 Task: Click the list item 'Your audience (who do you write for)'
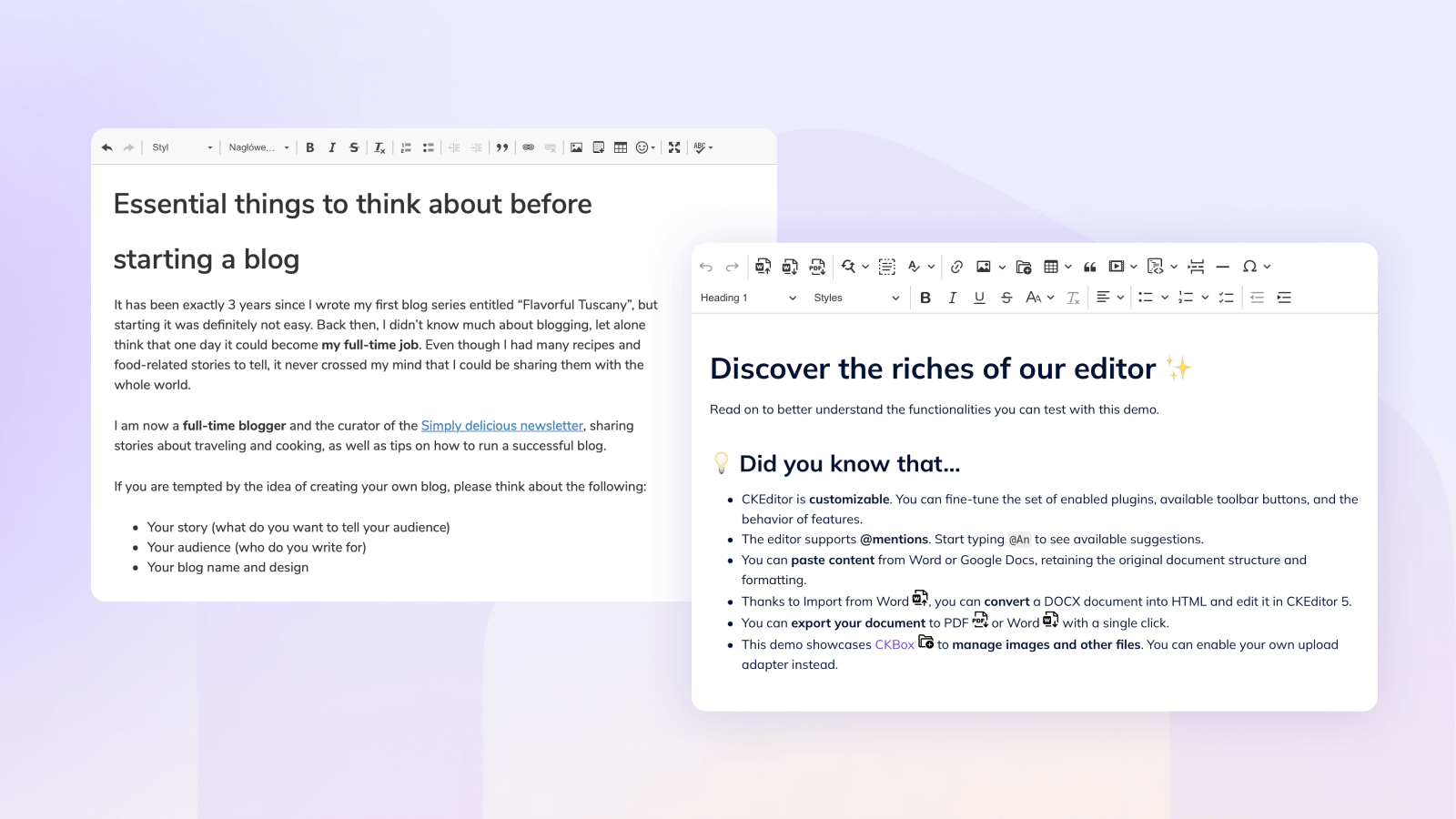point(257,548)
